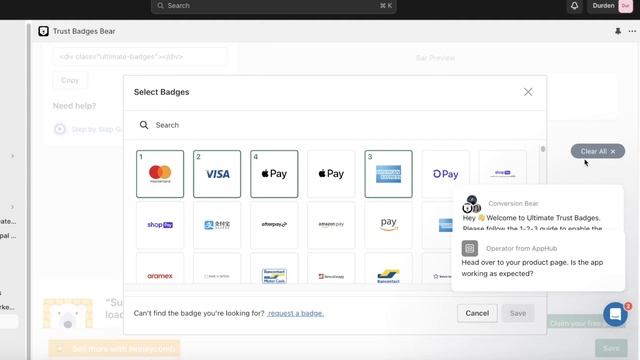Click the badge Search field

click(x=335, y=125)
